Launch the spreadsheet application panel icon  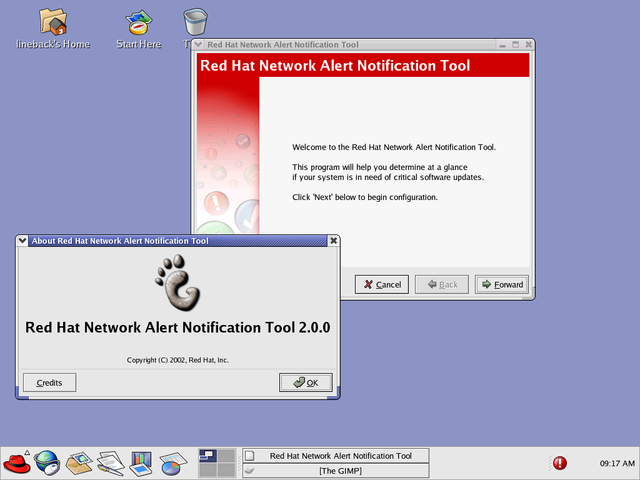(x=172, y=463)
